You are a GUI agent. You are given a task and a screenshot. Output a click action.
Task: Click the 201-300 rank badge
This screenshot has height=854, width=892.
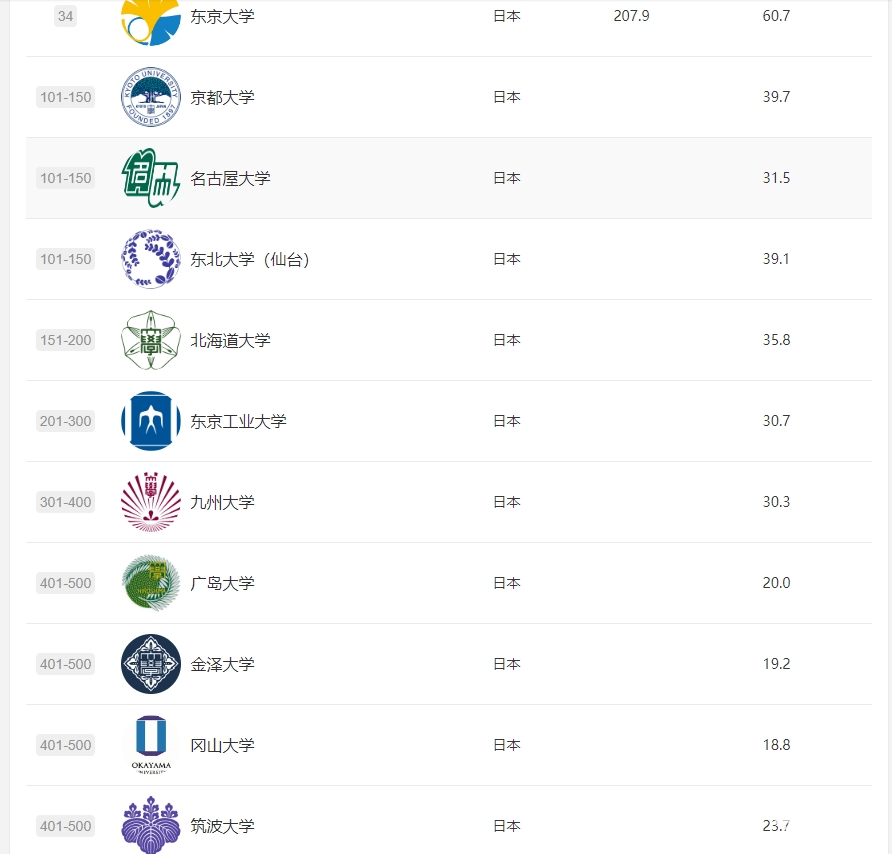(65, 421)
